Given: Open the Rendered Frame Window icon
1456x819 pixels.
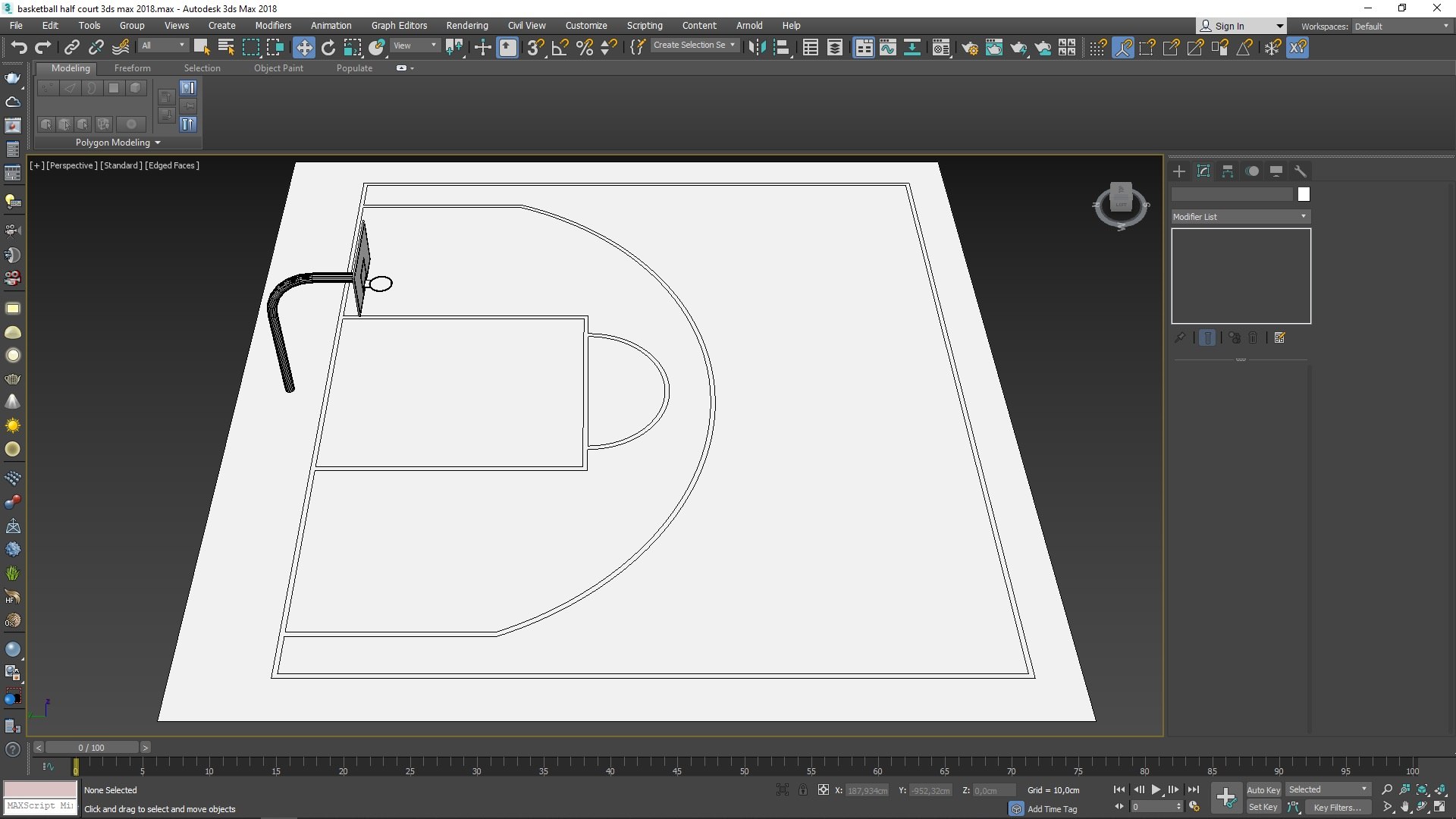Looking at the screenshot, I should (x=994, y=47).
